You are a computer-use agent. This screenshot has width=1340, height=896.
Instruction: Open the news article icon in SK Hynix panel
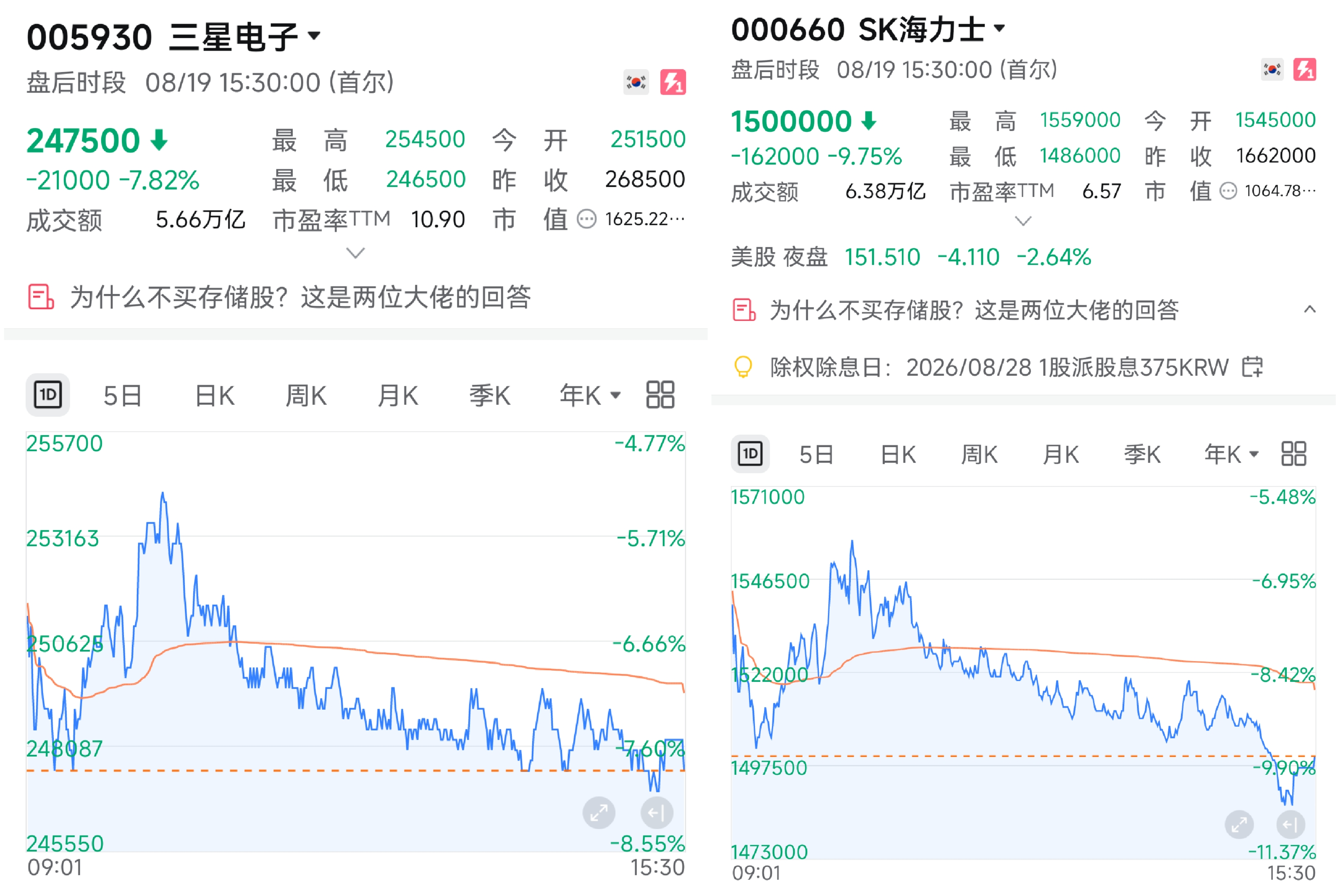(x=744, y=310)
